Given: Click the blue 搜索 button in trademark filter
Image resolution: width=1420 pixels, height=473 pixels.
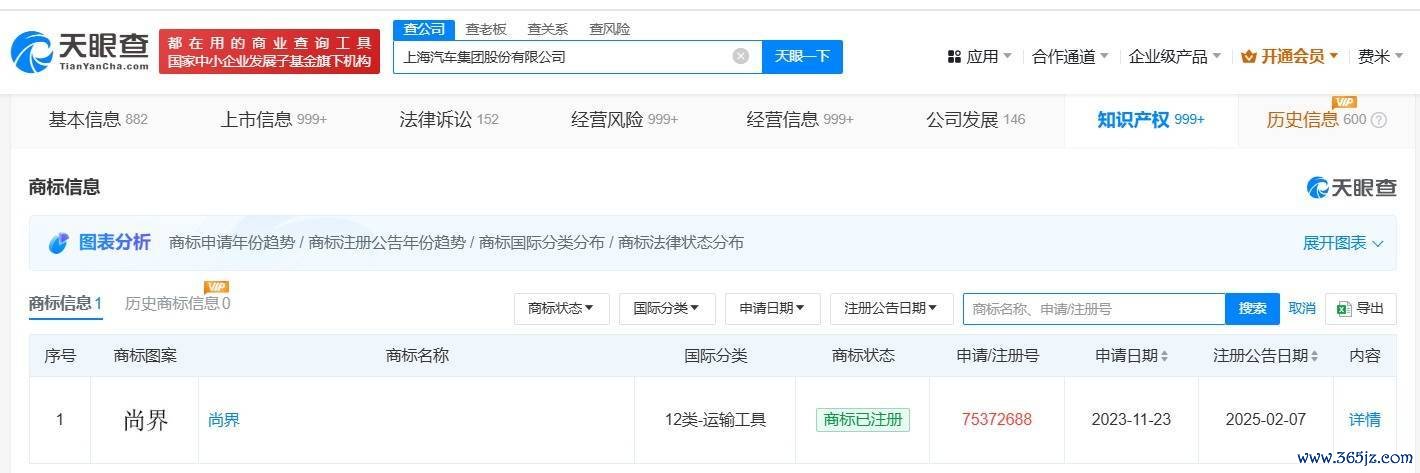Looking at the screenshot, I should 1252,309.
